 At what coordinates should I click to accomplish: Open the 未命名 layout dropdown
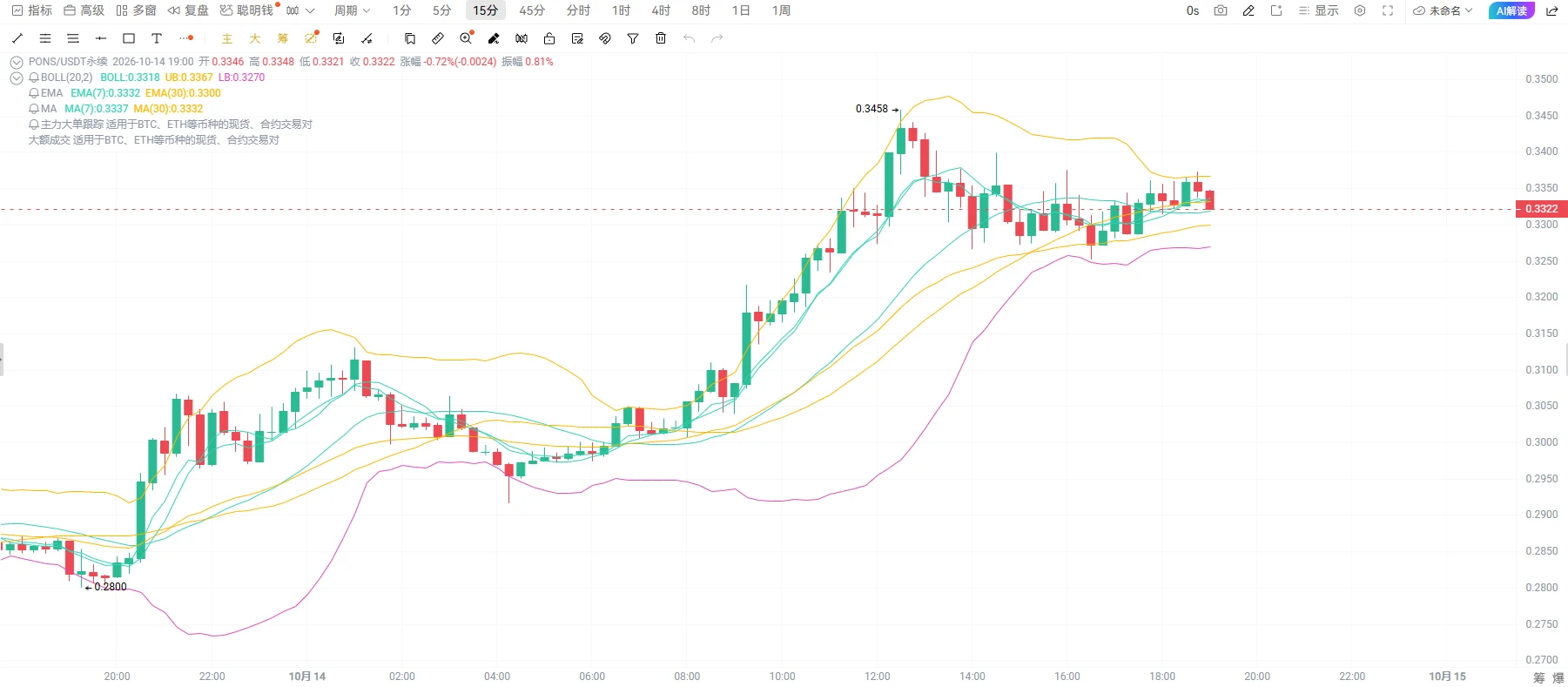coord(1443,10)
